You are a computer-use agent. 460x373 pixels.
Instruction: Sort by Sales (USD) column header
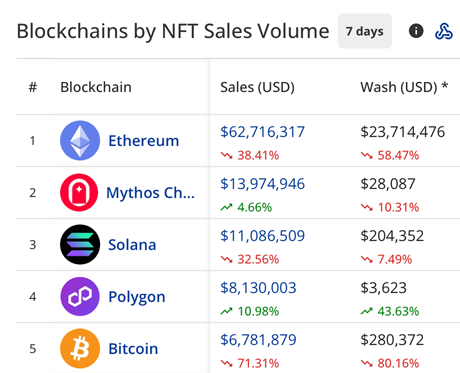257,87
